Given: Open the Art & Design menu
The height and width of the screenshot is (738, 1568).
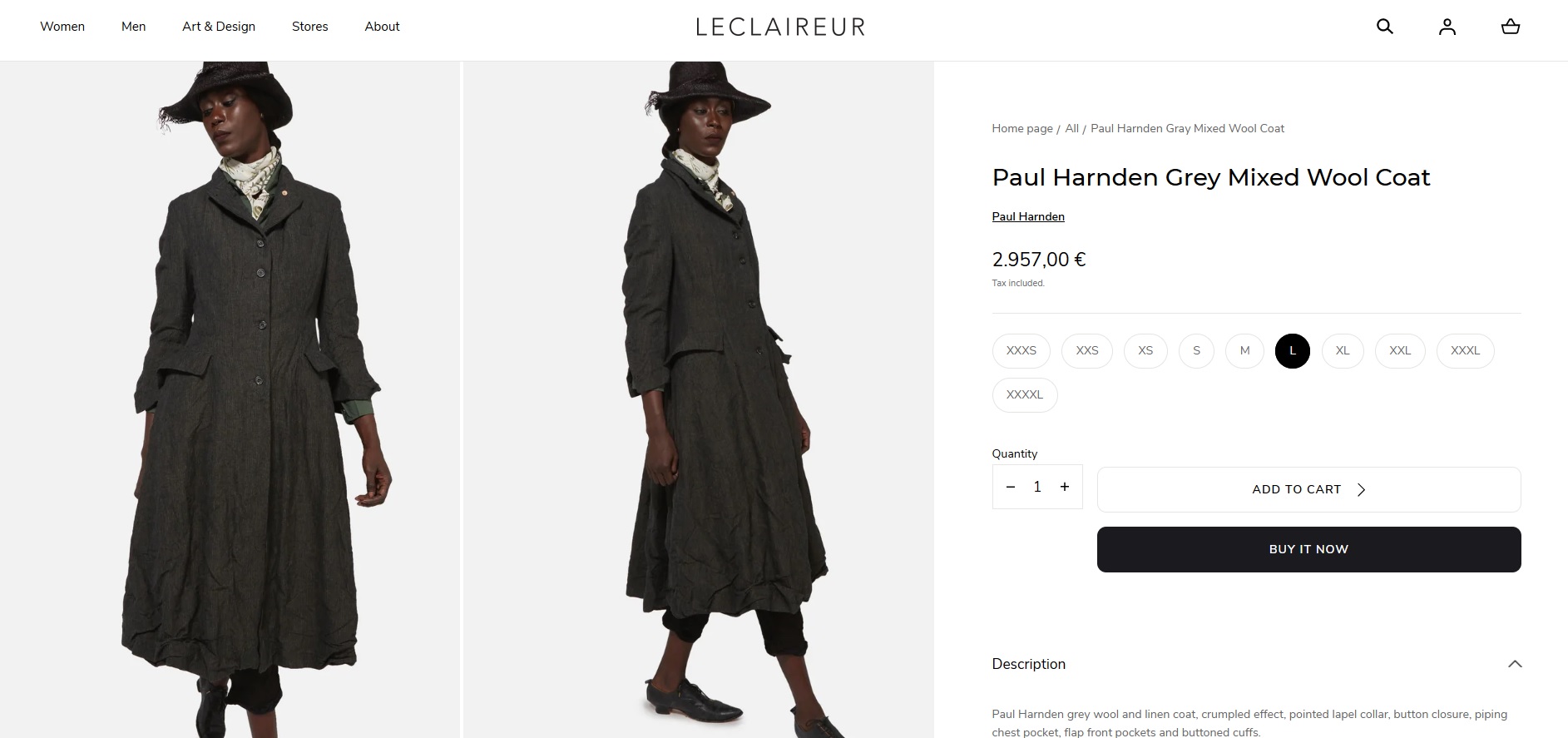Looking at the screenshot, I should (219, 27).
